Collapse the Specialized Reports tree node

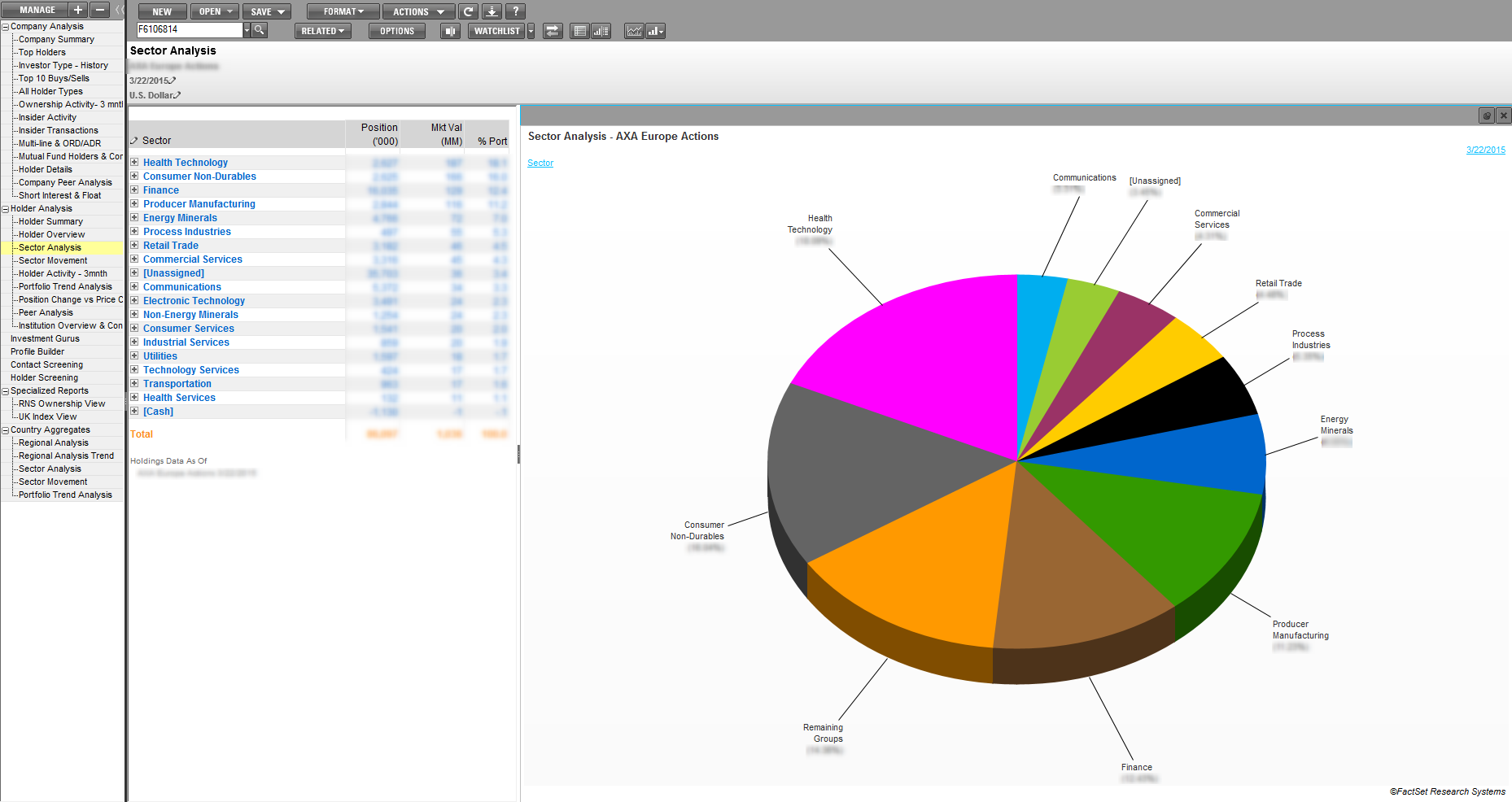[x=6, y=391]
